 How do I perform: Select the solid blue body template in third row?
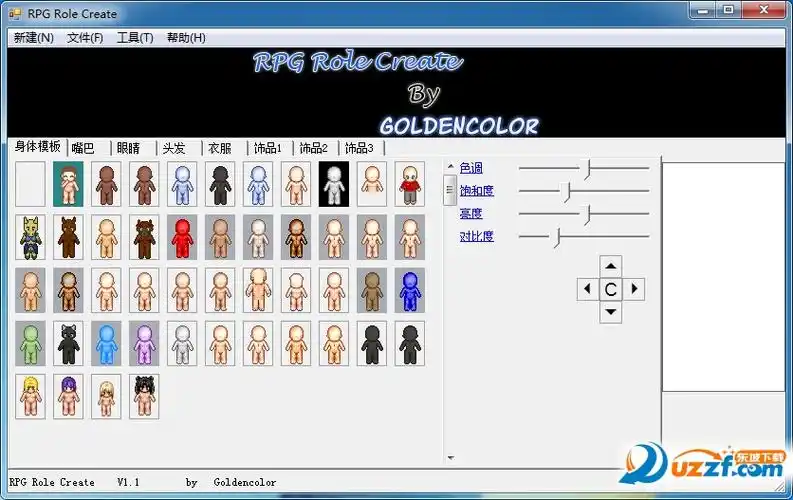click(x=410, y=290)
